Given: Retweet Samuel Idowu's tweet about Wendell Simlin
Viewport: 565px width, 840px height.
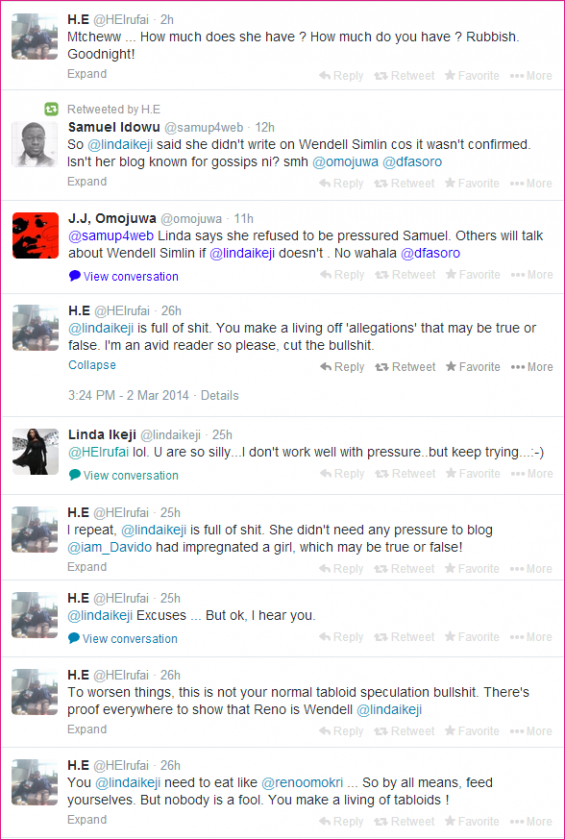Looking at the screenshot, I should point(404,183).
